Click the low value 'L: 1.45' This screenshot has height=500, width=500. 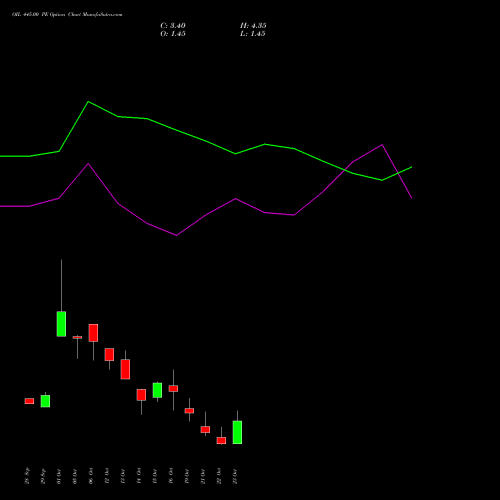click(x=253, y=34)
